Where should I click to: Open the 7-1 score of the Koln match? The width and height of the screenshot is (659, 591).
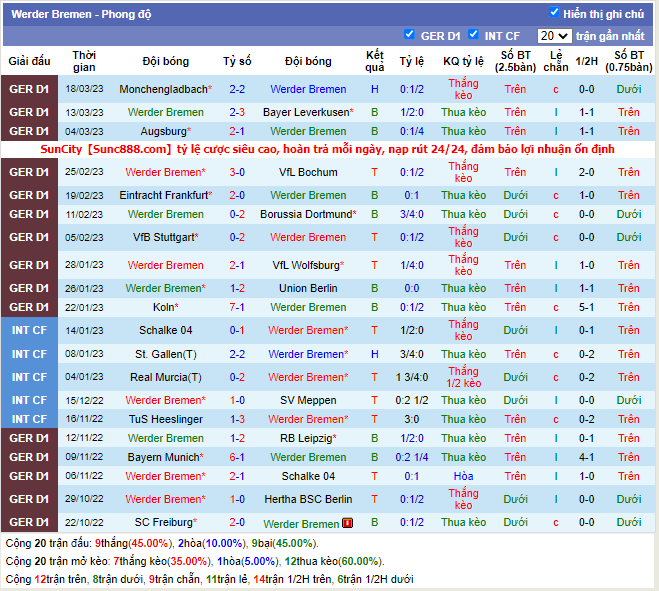237,307
